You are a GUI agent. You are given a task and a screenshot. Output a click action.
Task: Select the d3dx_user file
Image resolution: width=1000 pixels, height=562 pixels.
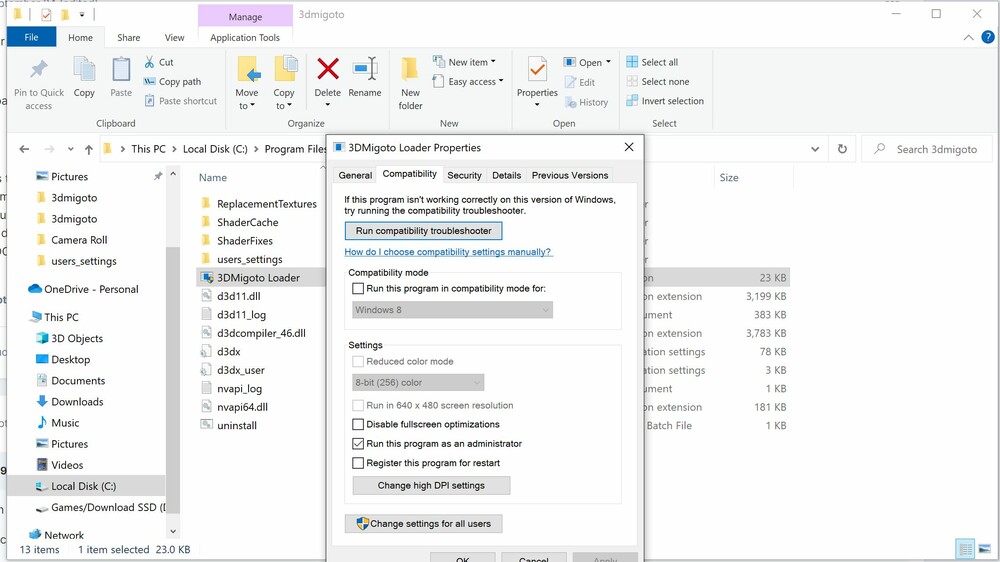coord(240,370)
